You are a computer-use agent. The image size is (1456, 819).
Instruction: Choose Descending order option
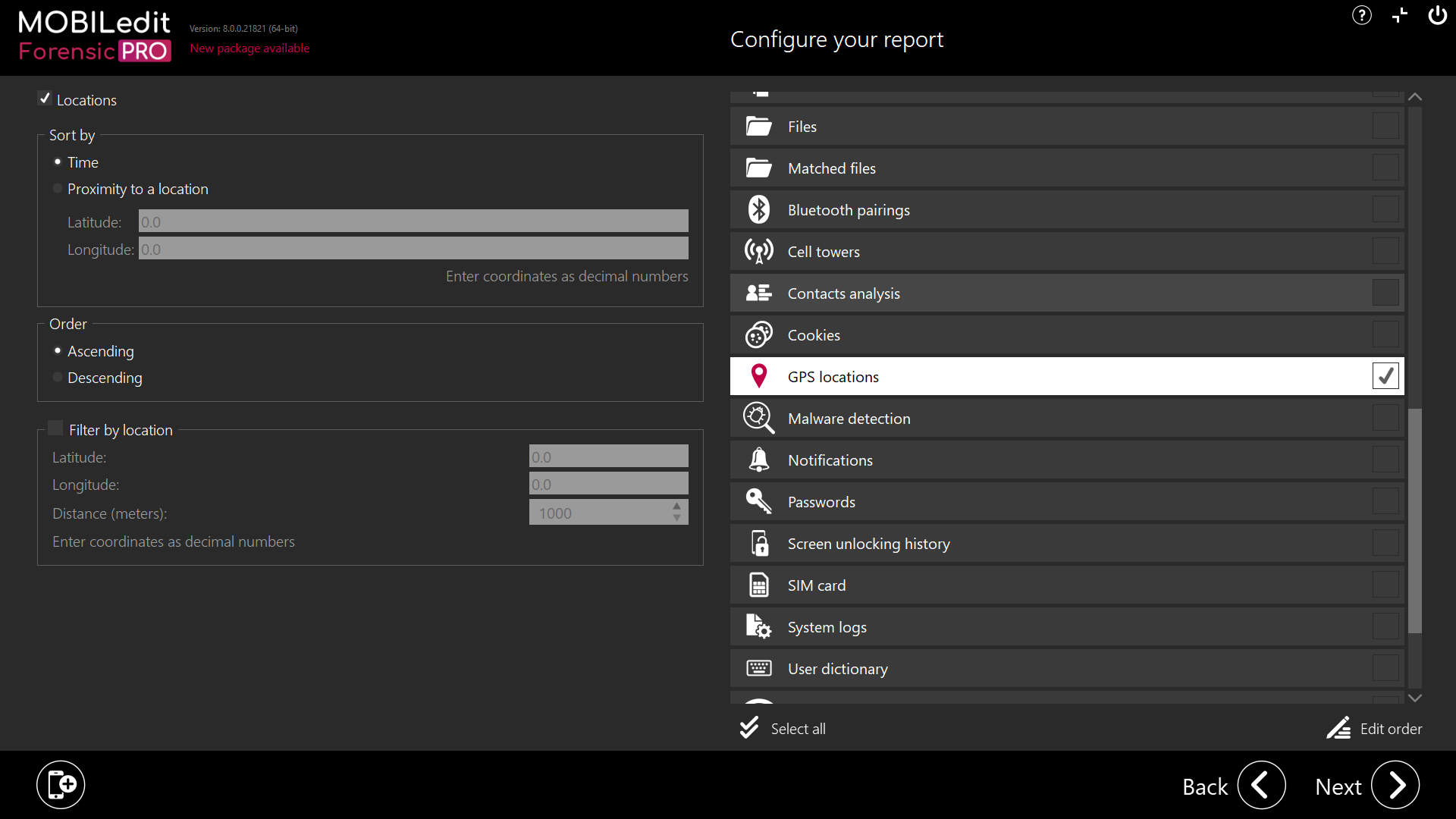(x=58, y=378)
